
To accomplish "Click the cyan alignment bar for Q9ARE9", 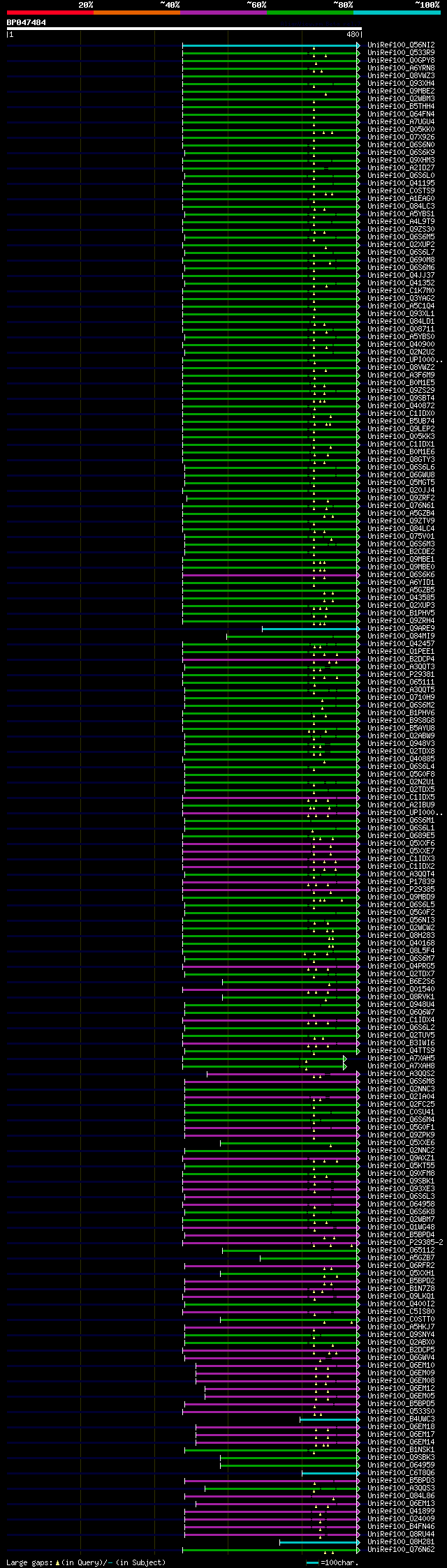I will point(311,629).
